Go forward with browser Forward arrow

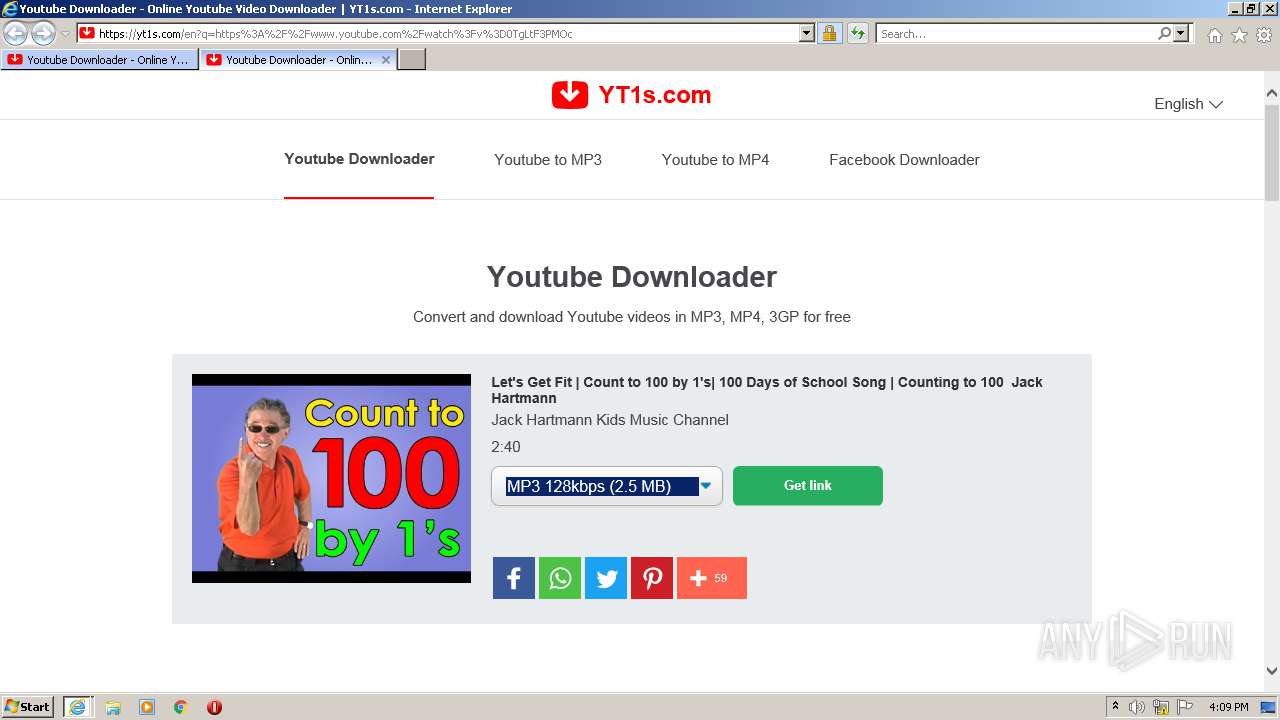[43, 33]
